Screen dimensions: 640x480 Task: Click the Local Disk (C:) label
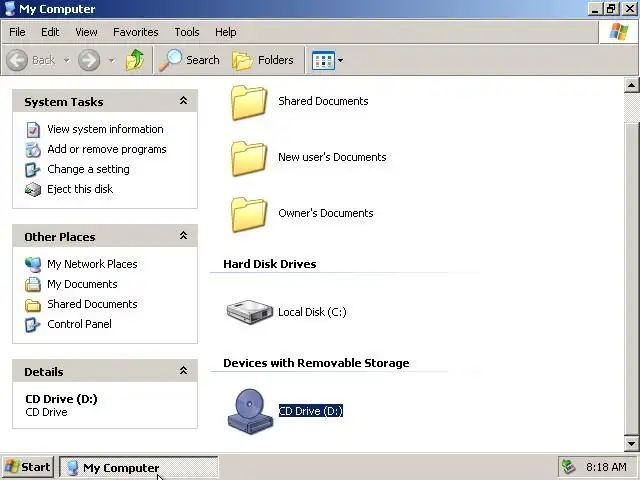click(x=312, y=312)
